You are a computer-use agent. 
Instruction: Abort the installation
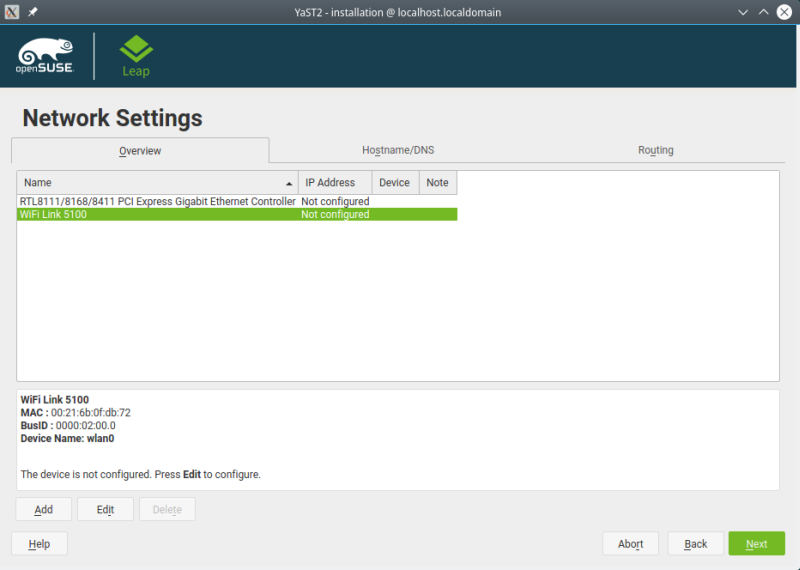pyautogui.click(x=631, y=543)
